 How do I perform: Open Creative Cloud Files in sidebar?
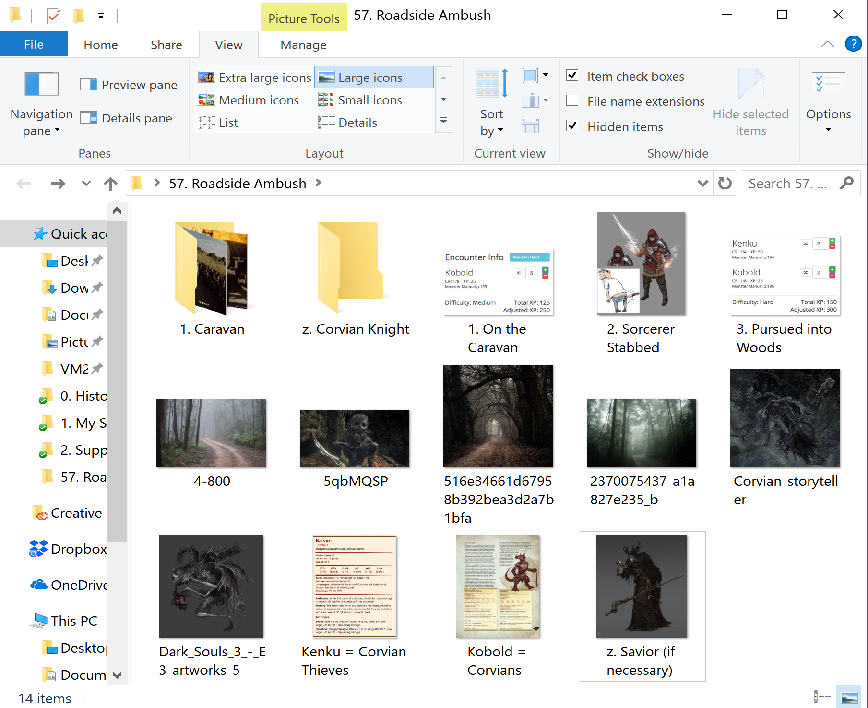pos(69,513)
